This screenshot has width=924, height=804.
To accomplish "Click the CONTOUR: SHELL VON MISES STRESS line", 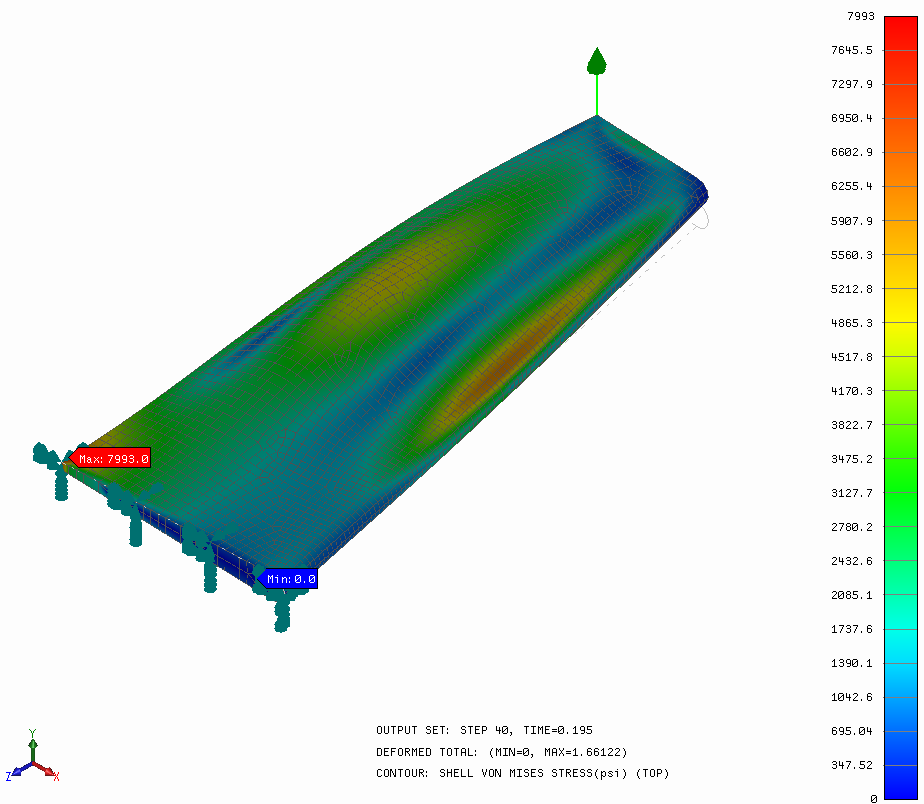I will [x=523, y=773].
